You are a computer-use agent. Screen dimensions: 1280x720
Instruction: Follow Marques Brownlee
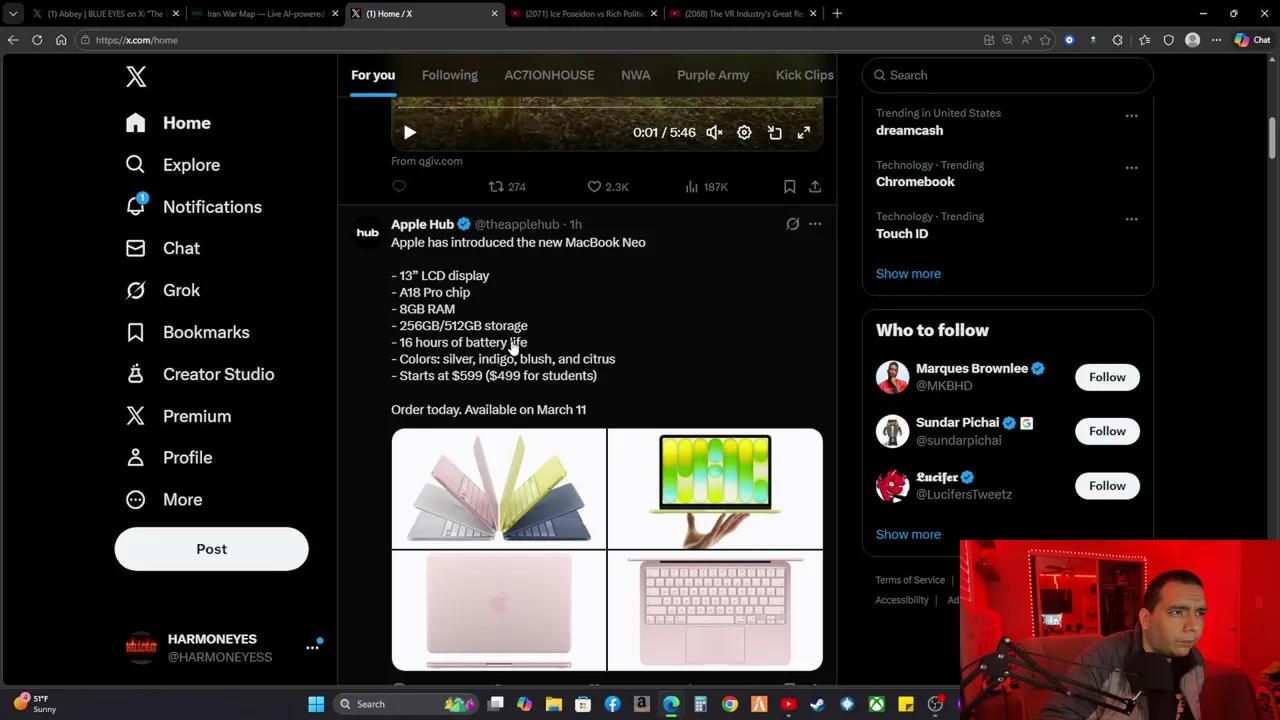(x=1107, y=377)
